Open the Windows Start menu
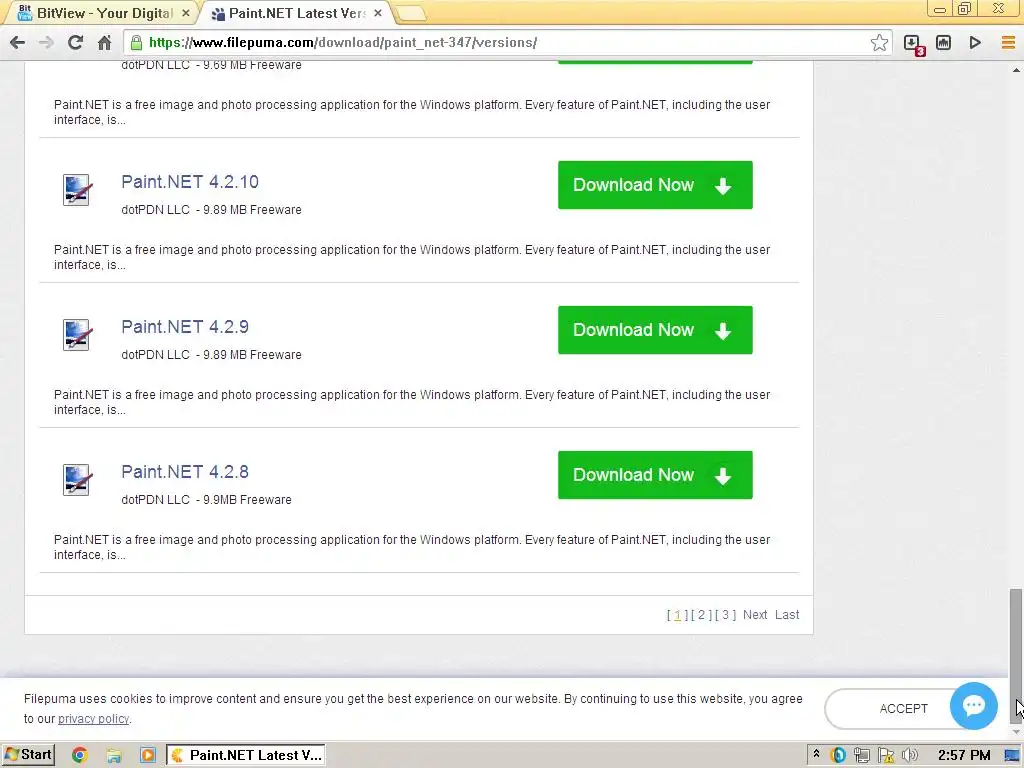 tap(29, 755)
